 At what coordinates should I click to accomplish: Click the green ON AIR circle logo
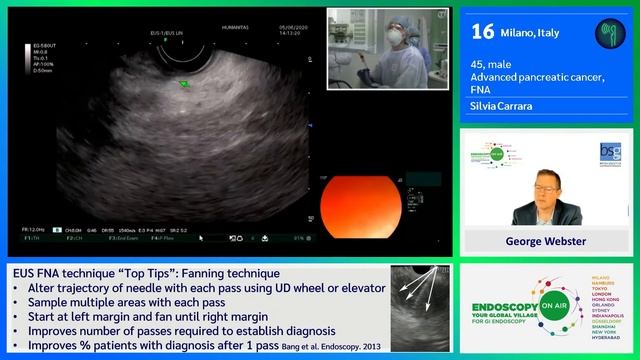(x=553, y=305)
